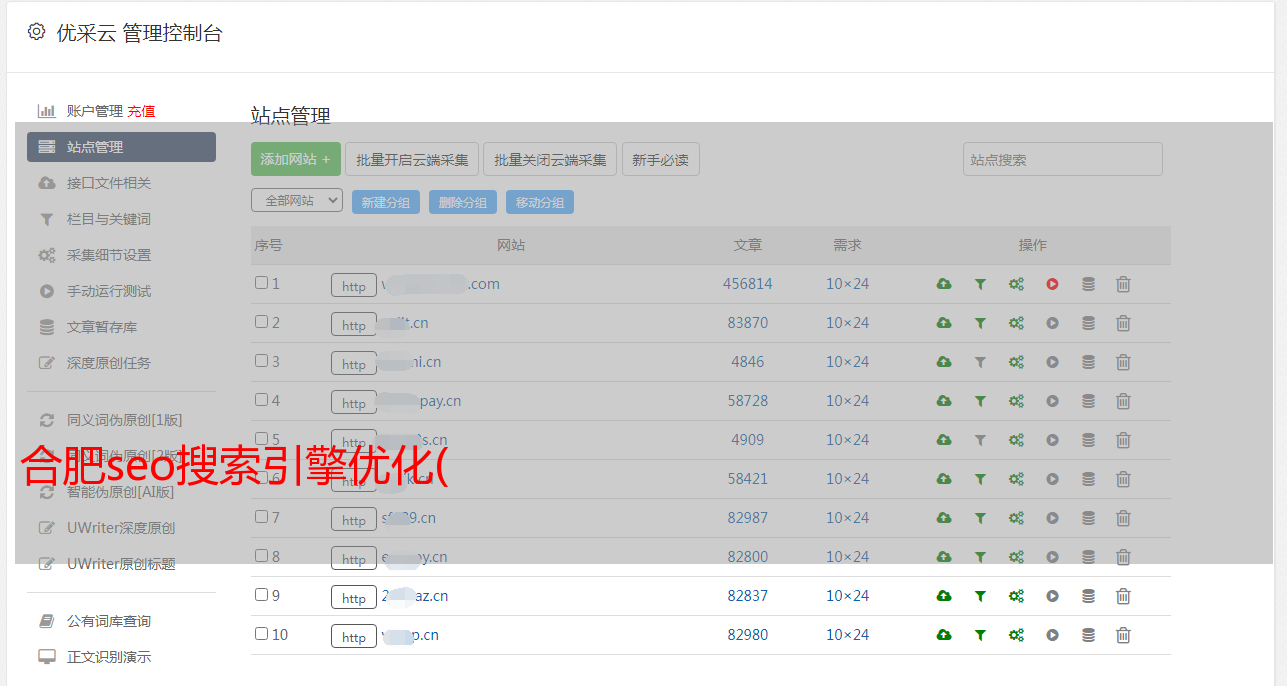Open 账户管理 in the sidebar

(95, 111)
